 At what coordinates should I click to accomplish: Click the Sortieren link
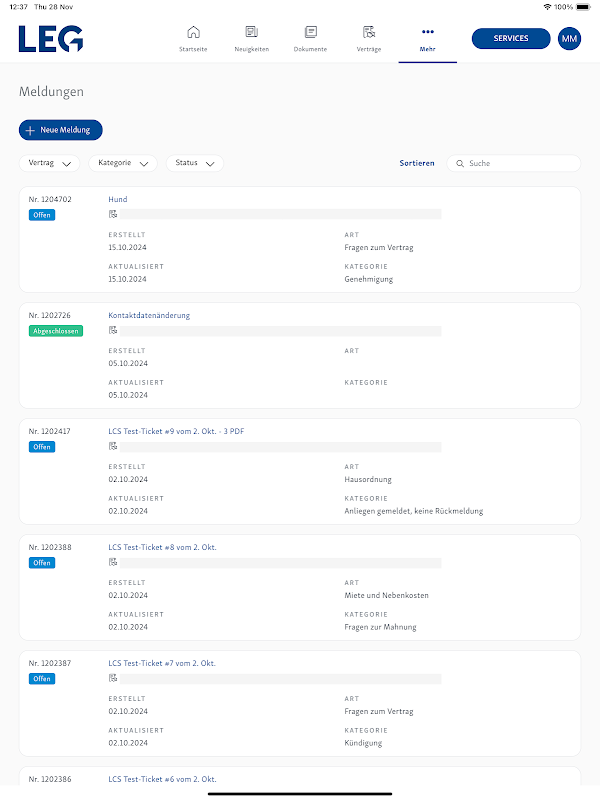pyautogui.click(x=417, y=163)
